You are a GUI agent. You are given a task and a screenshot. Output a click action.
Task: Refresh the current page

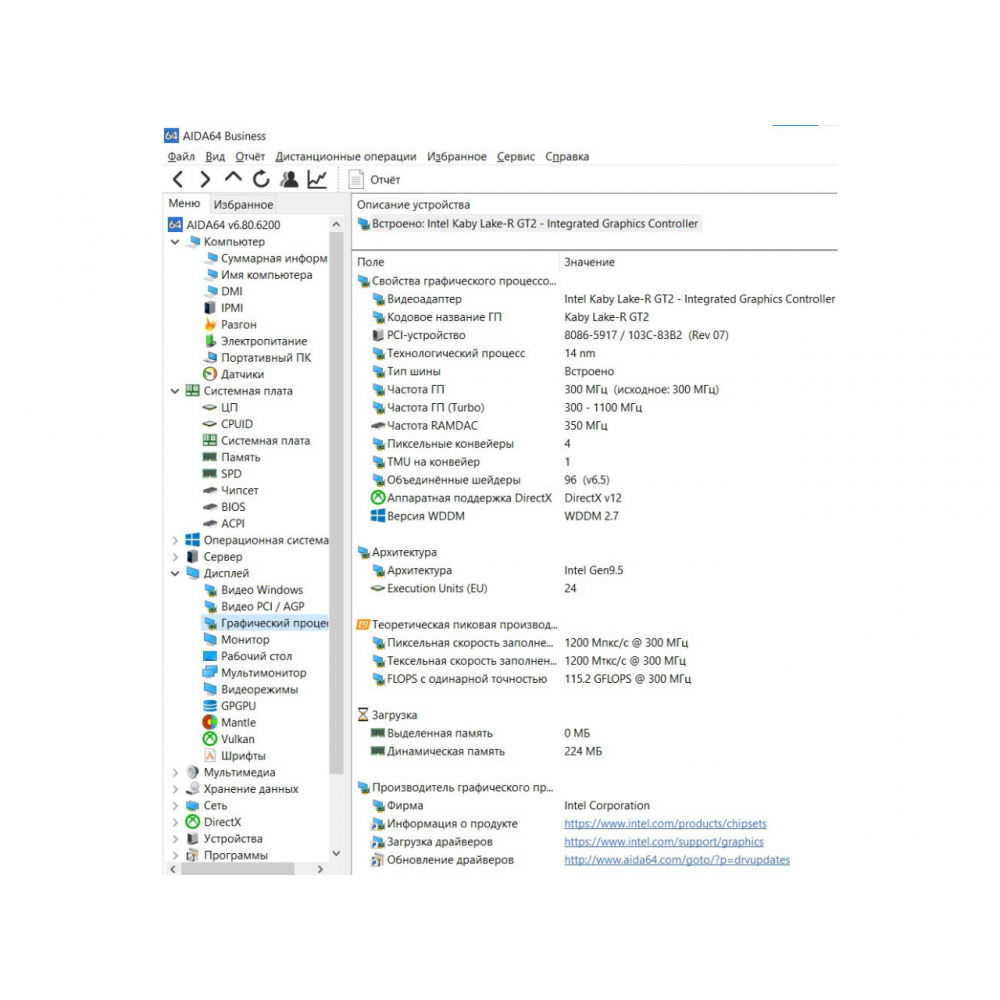[261, 179]
